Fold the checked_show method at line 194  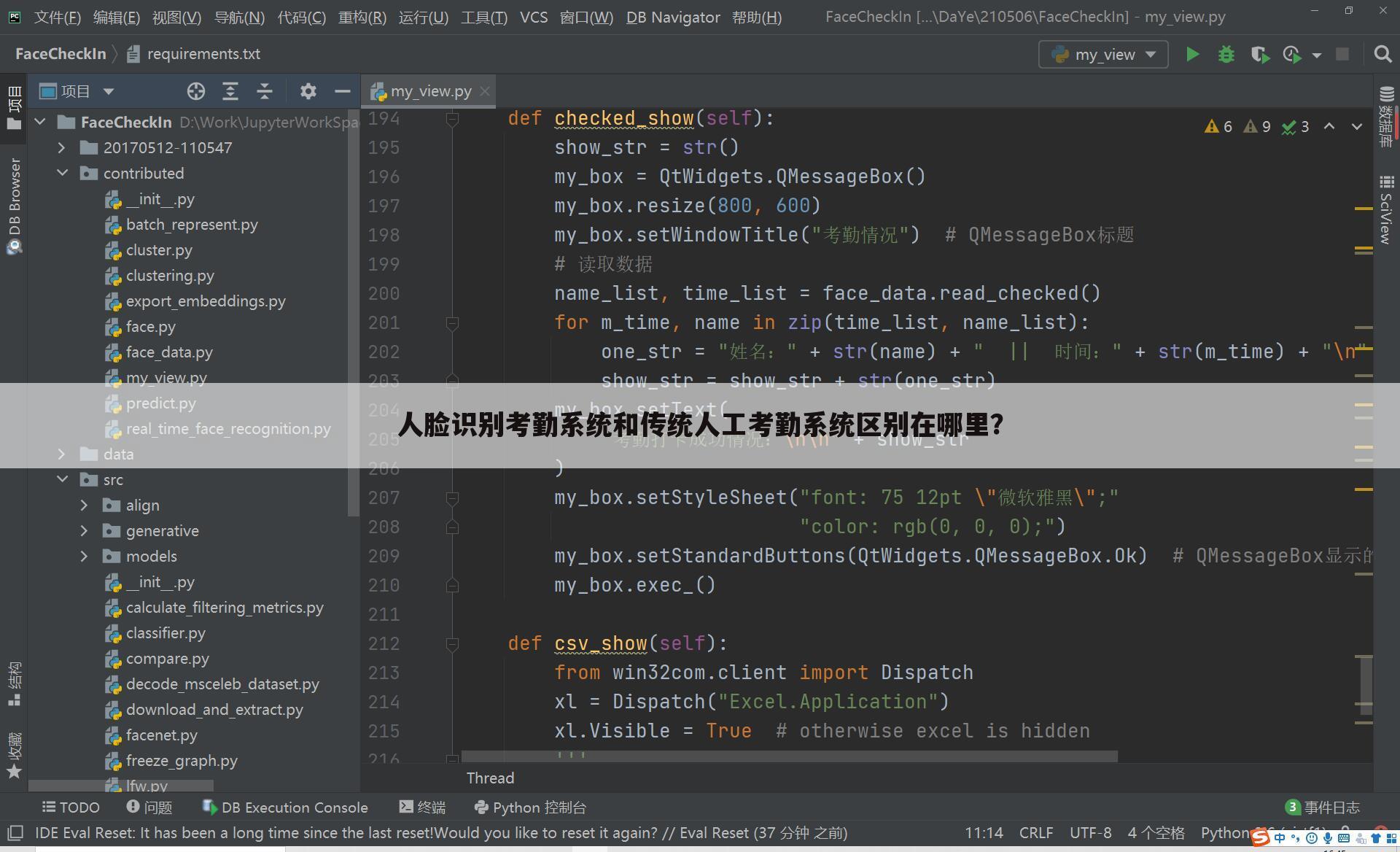[452, 118]
